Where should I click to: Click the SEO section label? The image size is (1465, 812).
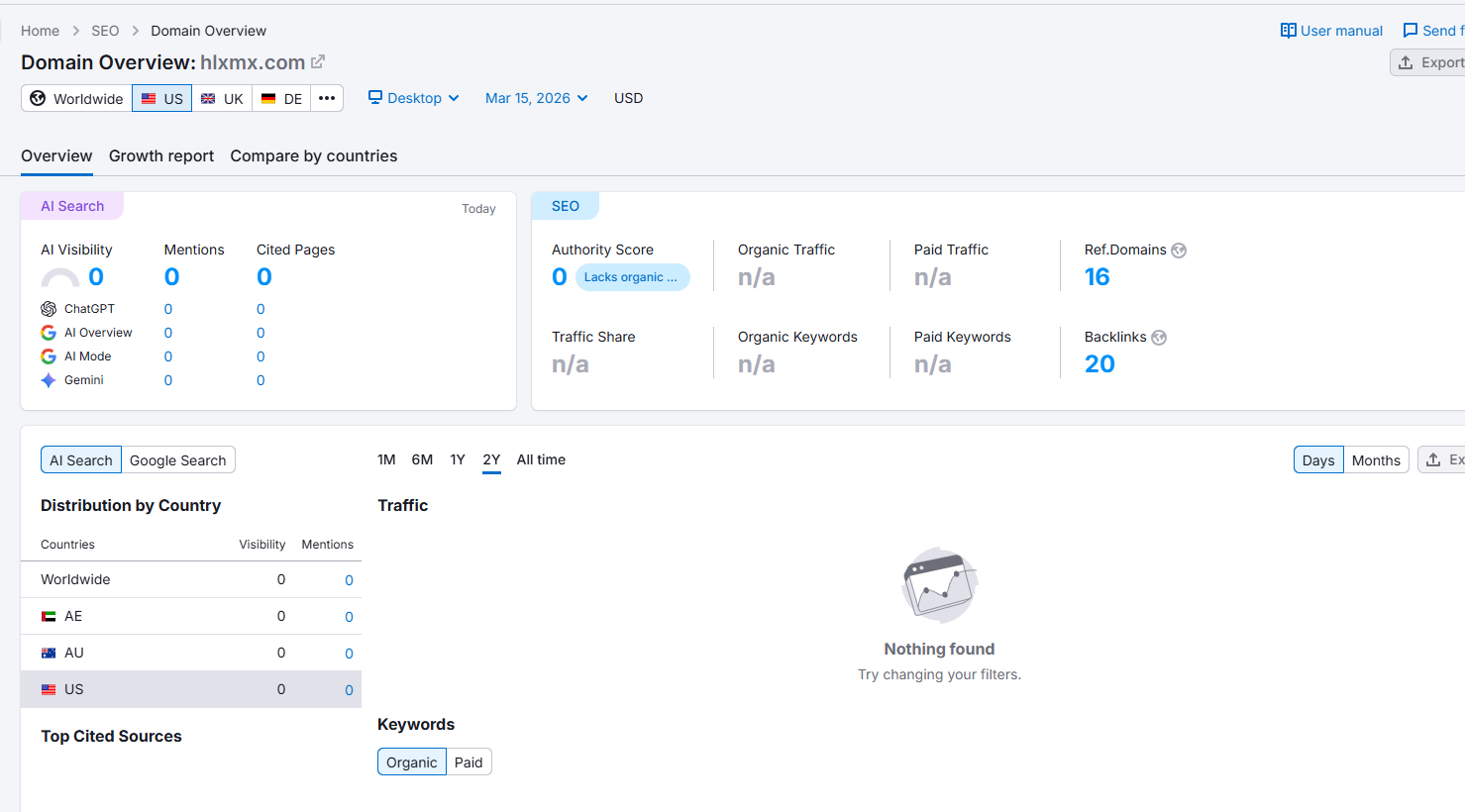pyautogui.click(x=566, y=206)
